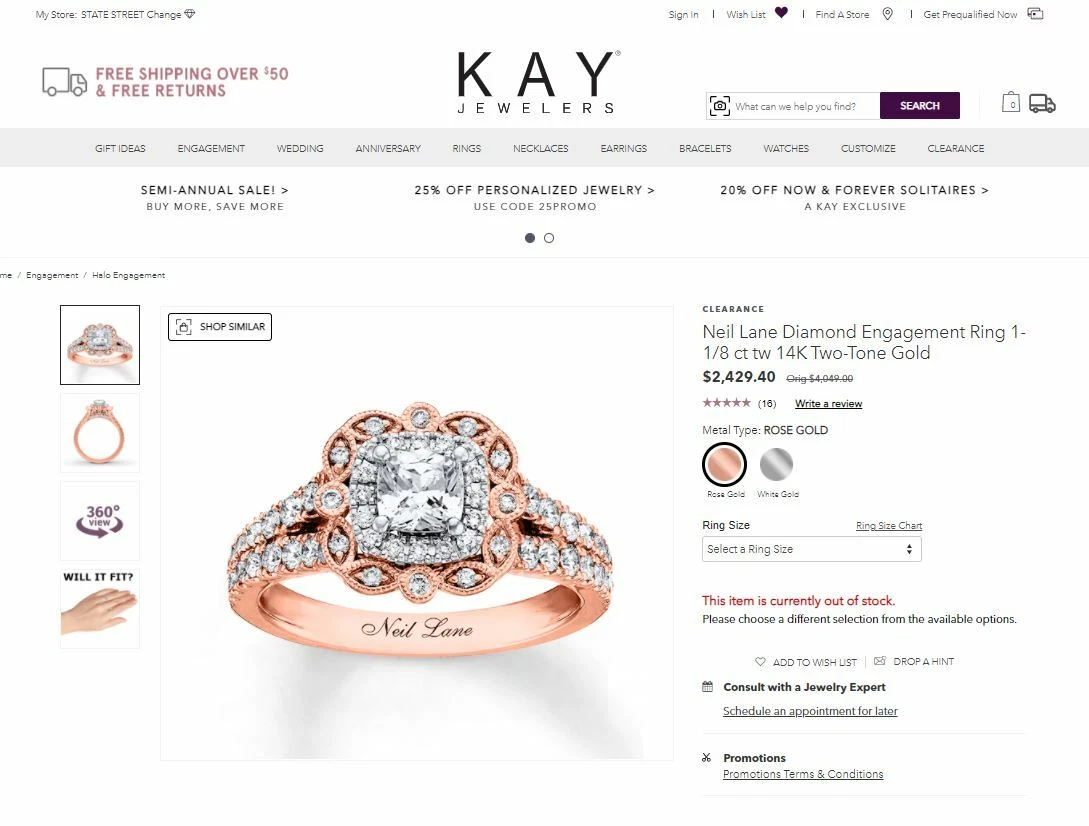The image size is (1089, 826).
Task: Click the Wish List heart icon
Action: tap(781, 13)
